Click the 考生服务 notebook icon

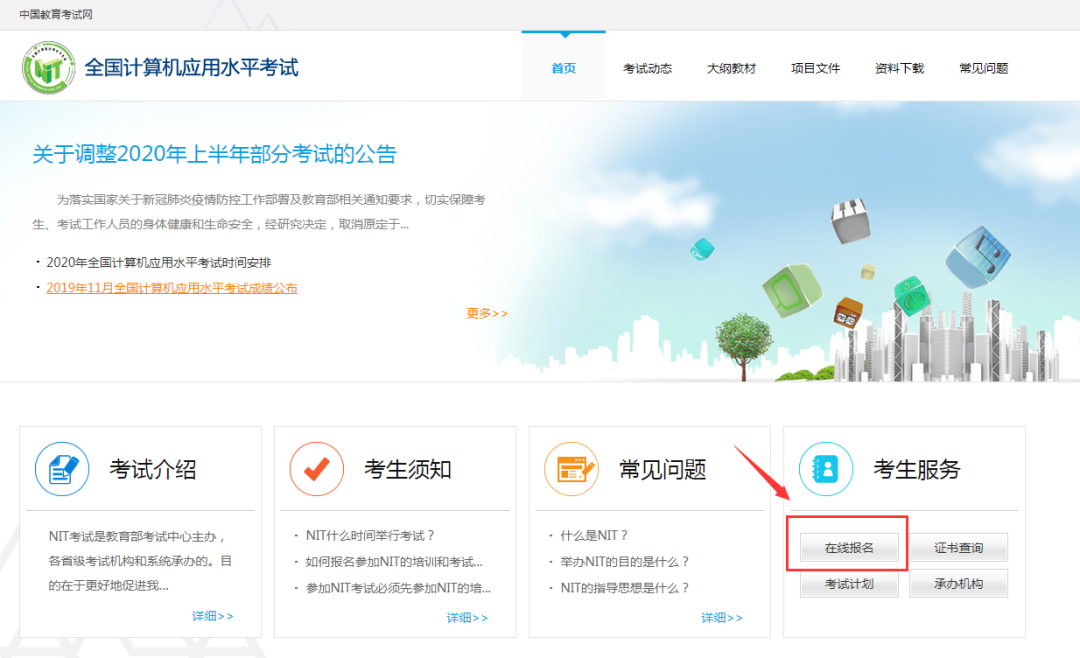pyautogui.click(x=826, y=468)
